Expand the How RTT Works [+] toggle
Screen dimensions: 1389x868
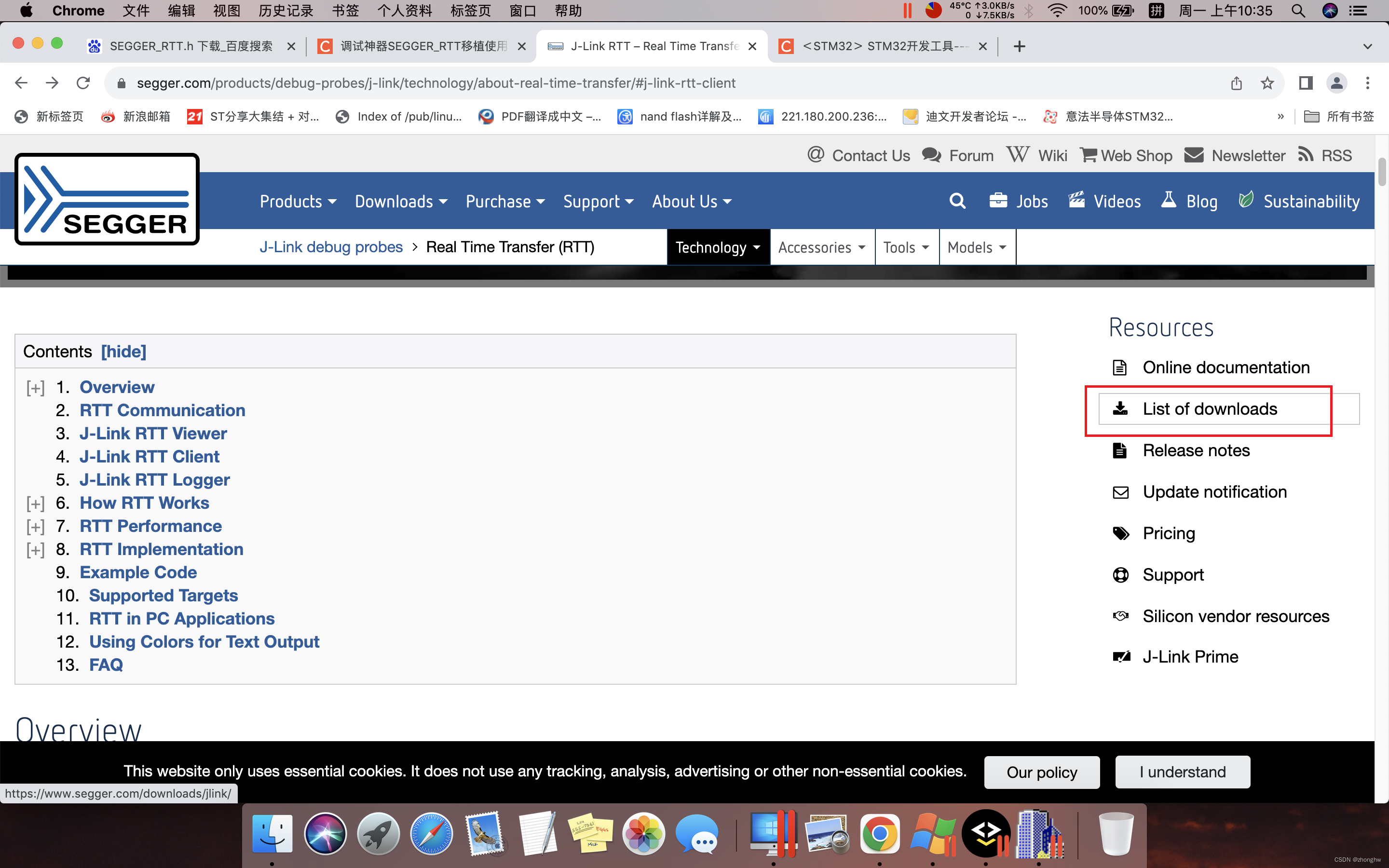point(36,503)
